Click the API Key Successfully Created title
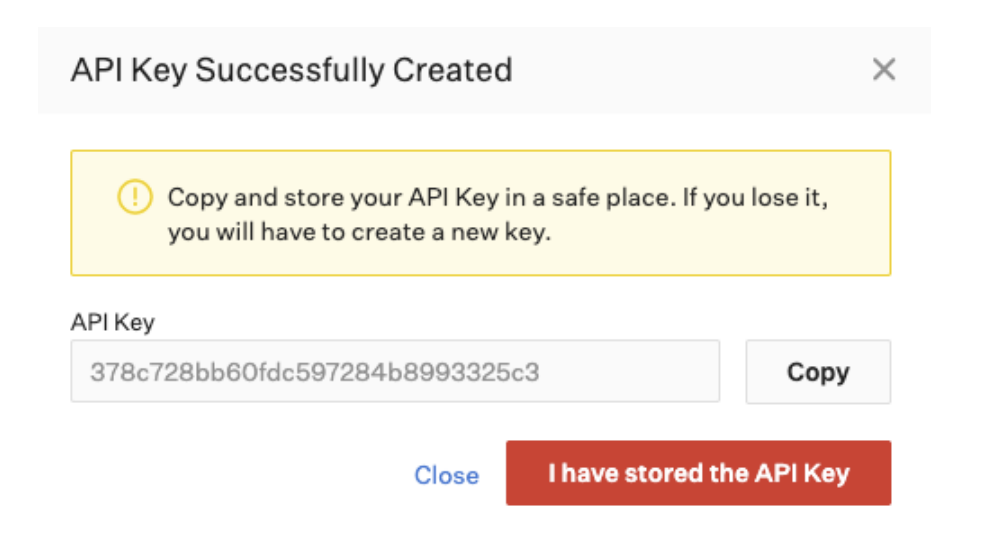Viewport: 1008px width, 538px height. coord(291,70)
